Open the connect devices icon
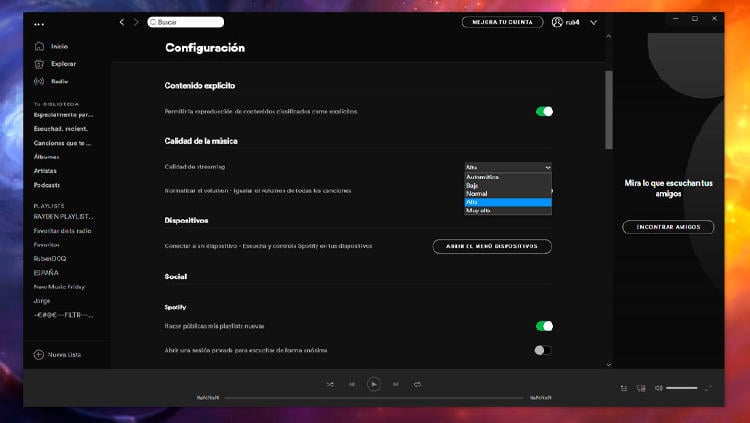The height and width of the screenshot is (423, 750). point(641,388)
